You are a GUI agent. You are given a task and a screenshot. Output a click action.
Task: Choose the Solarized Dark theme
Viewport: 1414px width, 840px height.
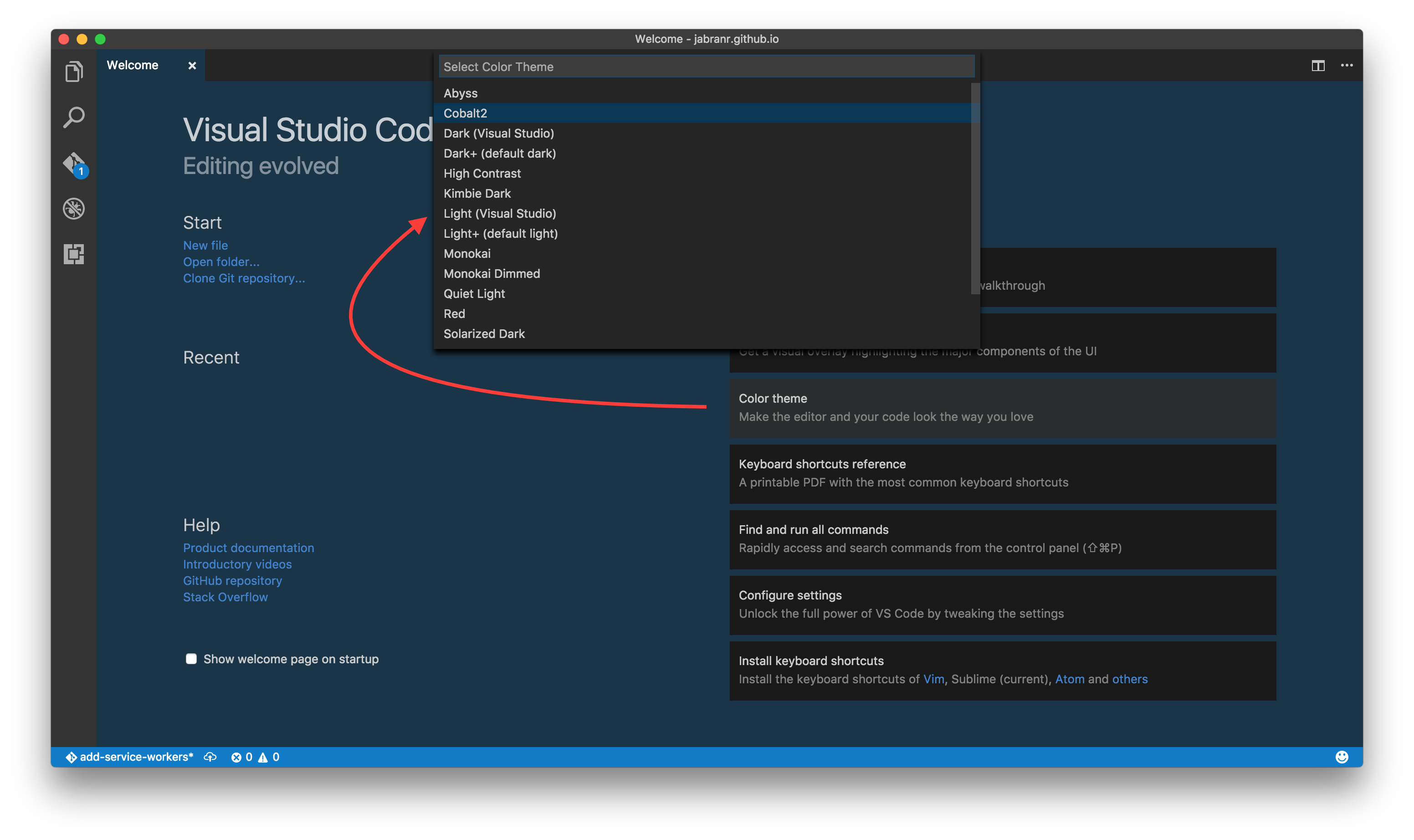click(x=702, y=334)
